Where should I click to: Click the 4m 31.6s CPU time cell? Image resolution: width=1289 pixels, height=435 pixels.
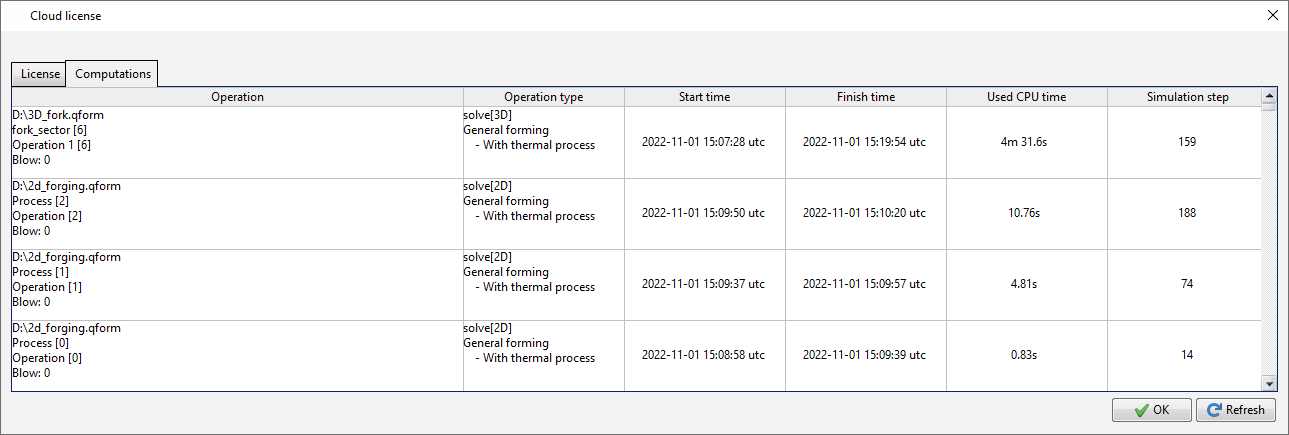coord(1026,142)
